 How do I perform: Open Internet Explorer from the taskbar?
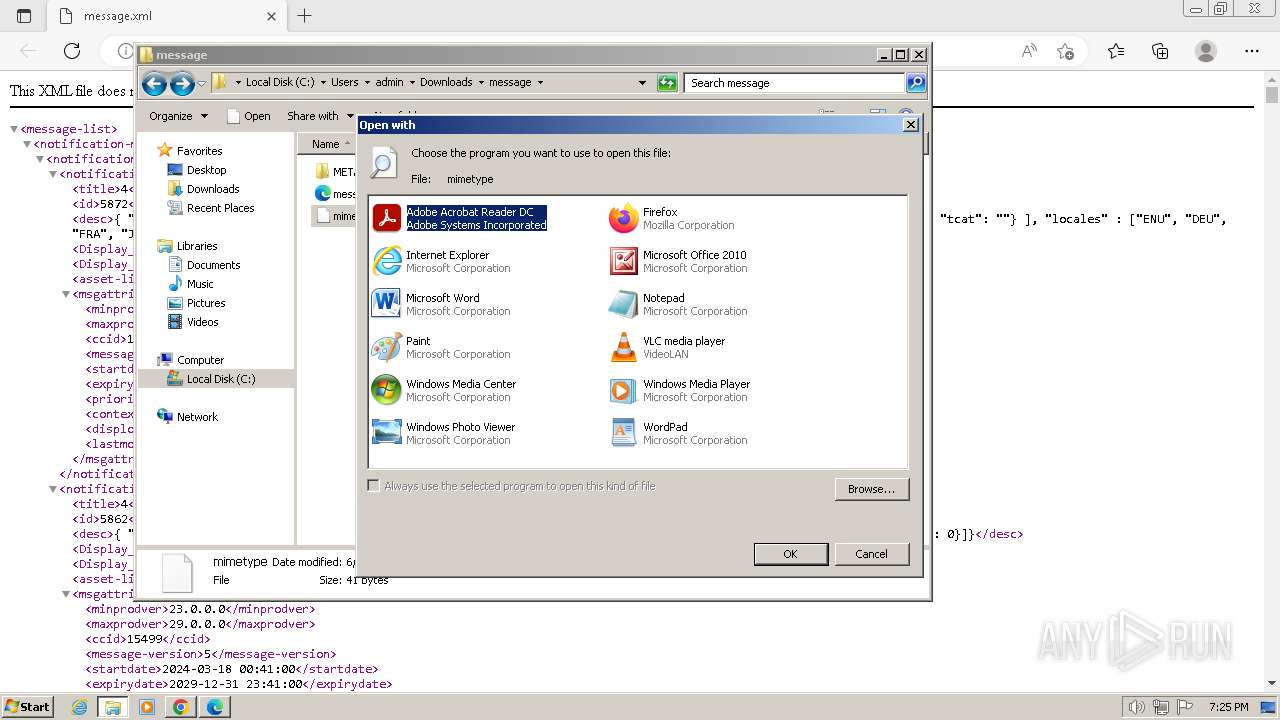(x=80, y=707)
